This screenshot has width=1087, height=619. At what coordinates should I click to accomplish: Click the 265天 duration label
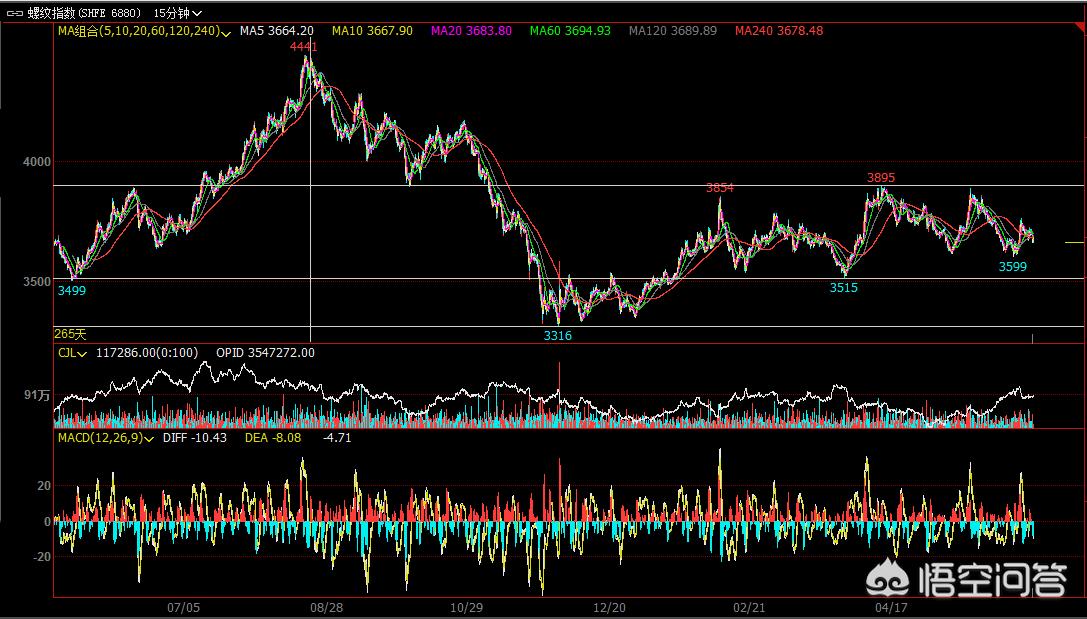tap(70, 335)
